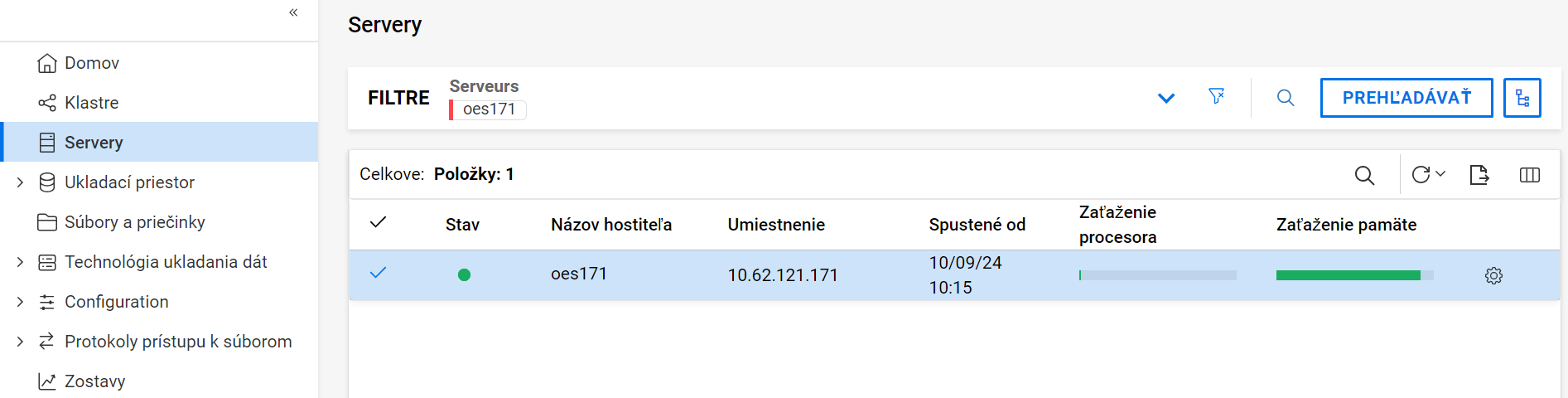Deselect the oes171 row checkmark
The height and width of the screenshot is (398, 1568).
click(379, 273)
